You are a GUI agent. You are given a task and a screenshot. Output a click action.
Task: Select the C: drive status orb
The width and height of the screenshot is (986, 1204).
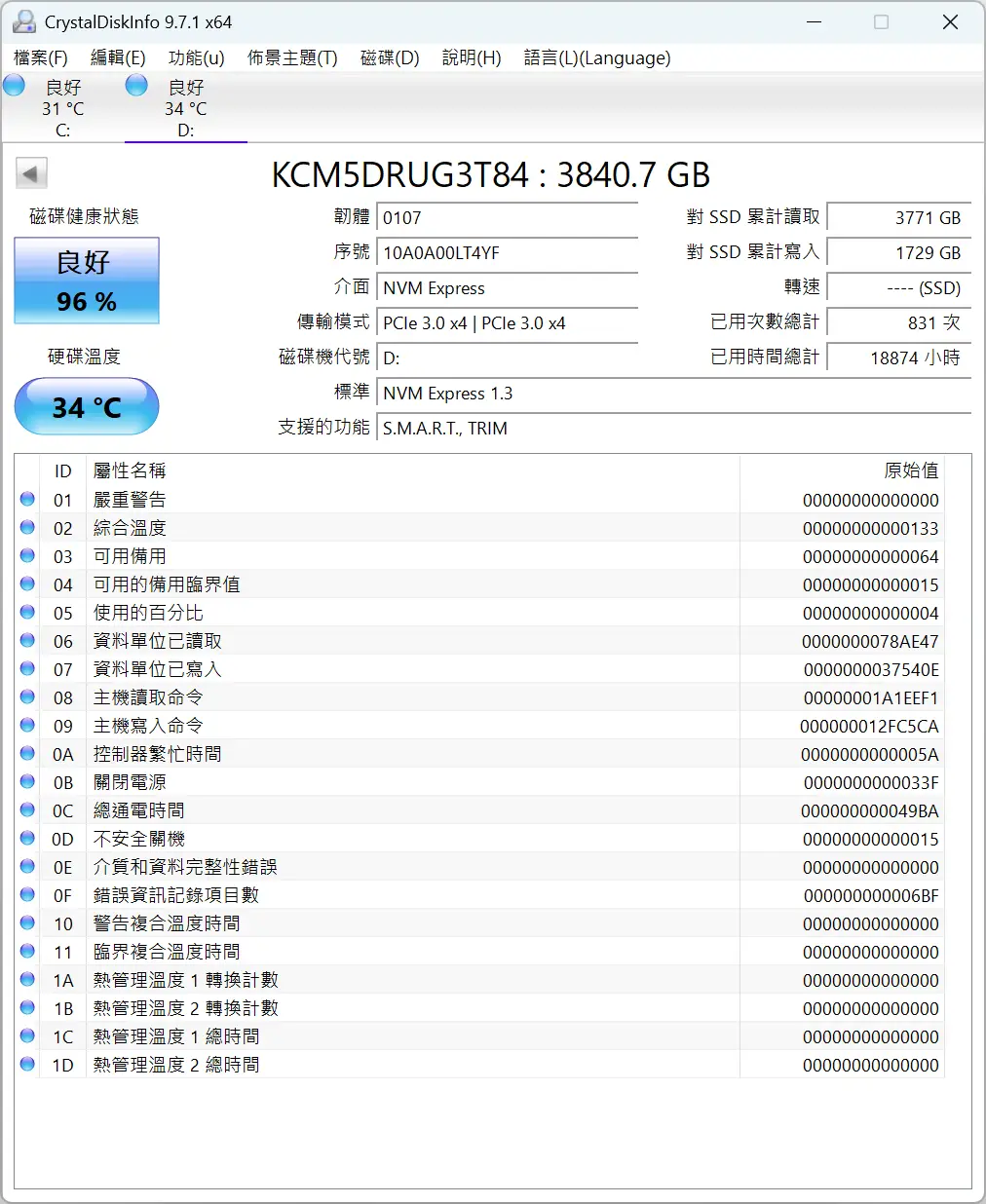15,86
